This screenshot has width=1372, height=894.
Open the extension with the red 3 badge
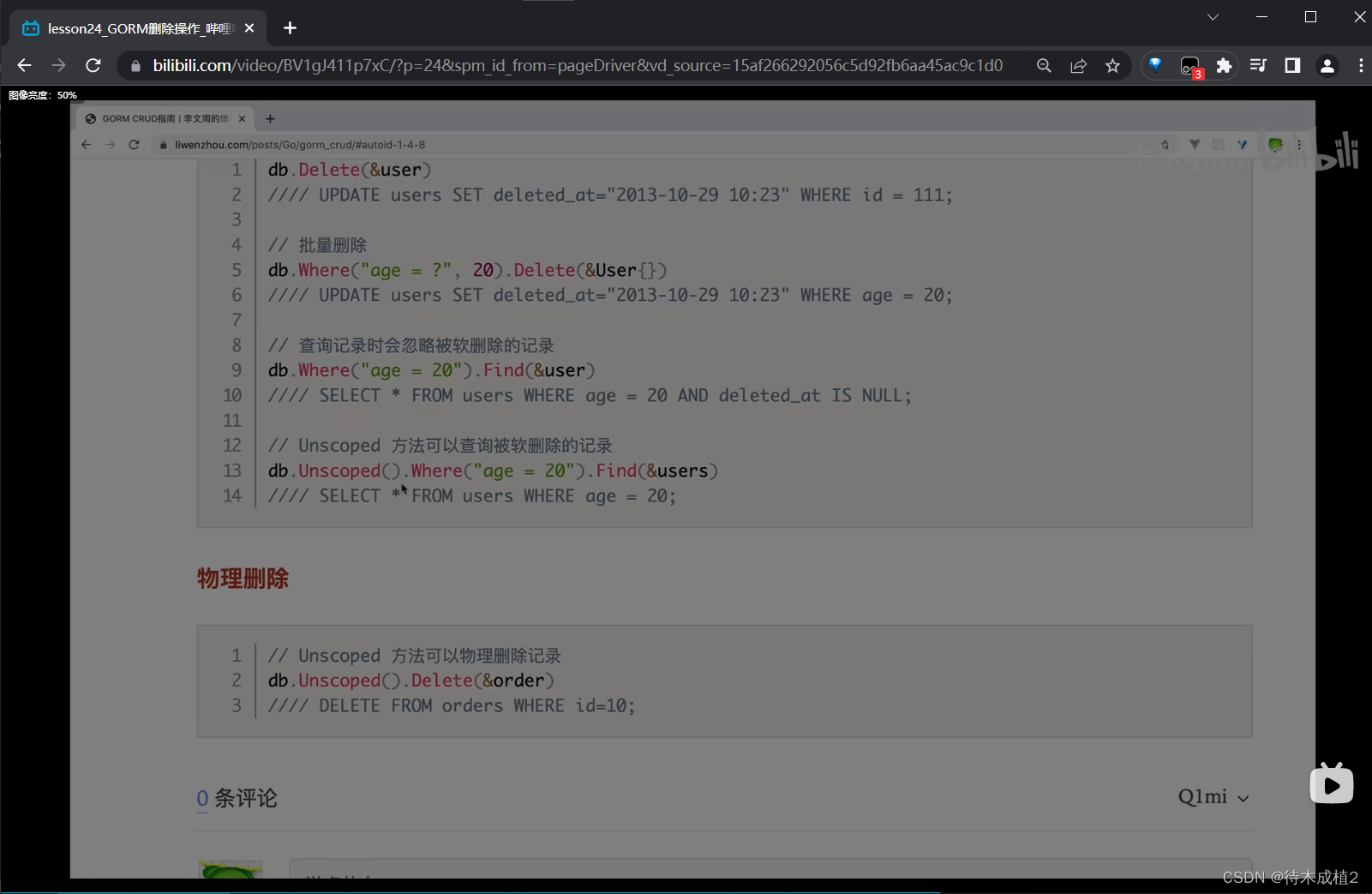[x=1191, y=67]
